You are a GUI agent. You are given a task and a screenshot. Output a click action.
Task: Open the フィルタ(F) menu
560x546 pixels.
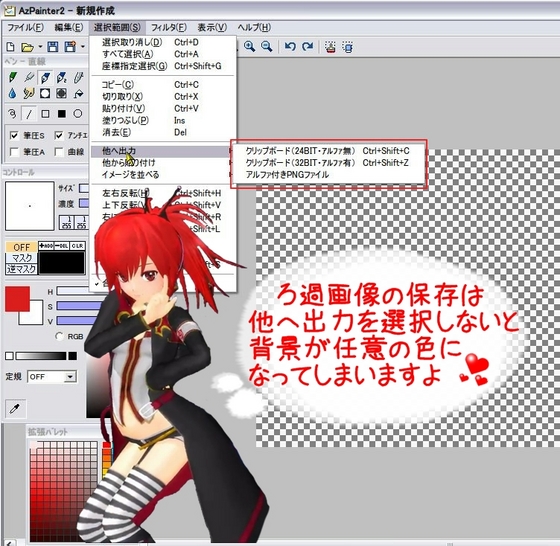click(x=169, y=27)
